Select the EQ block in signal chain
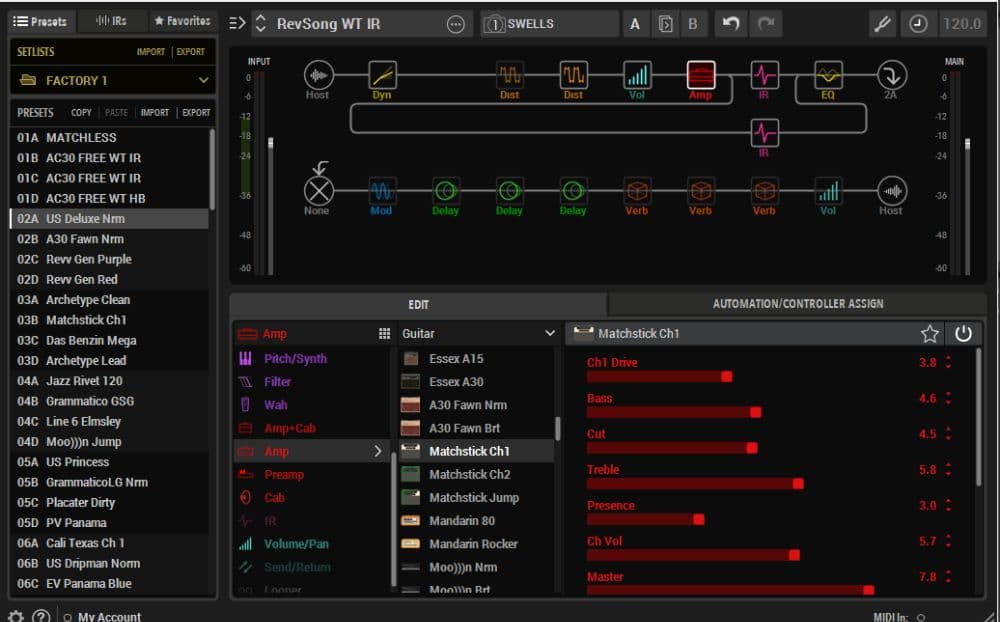The image size is (1000, 622). [x=828, y=75]
